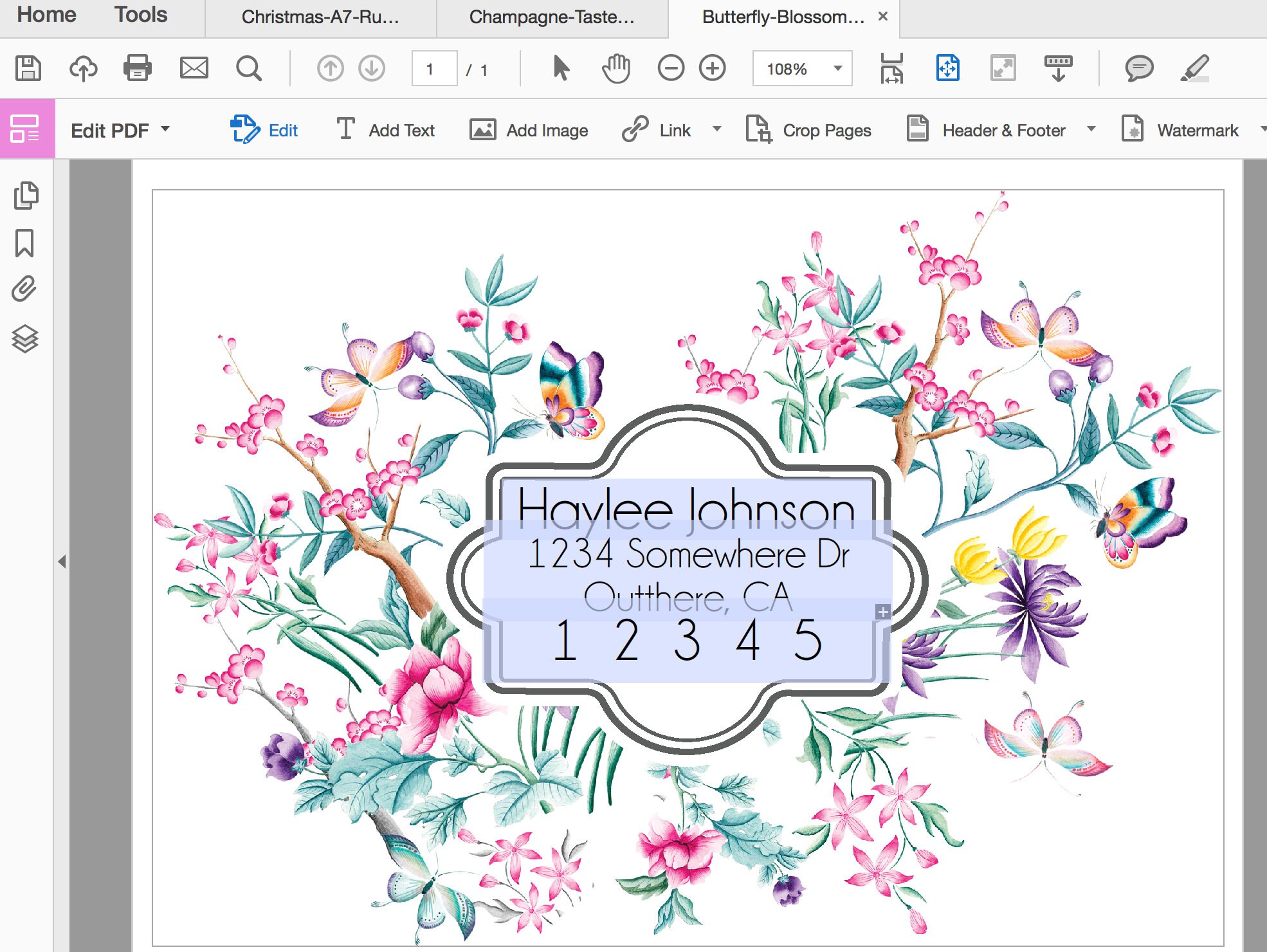Zoom out with the minus icon
The width and height of the screenshot is (1267, 952).
tap(671, 68)
